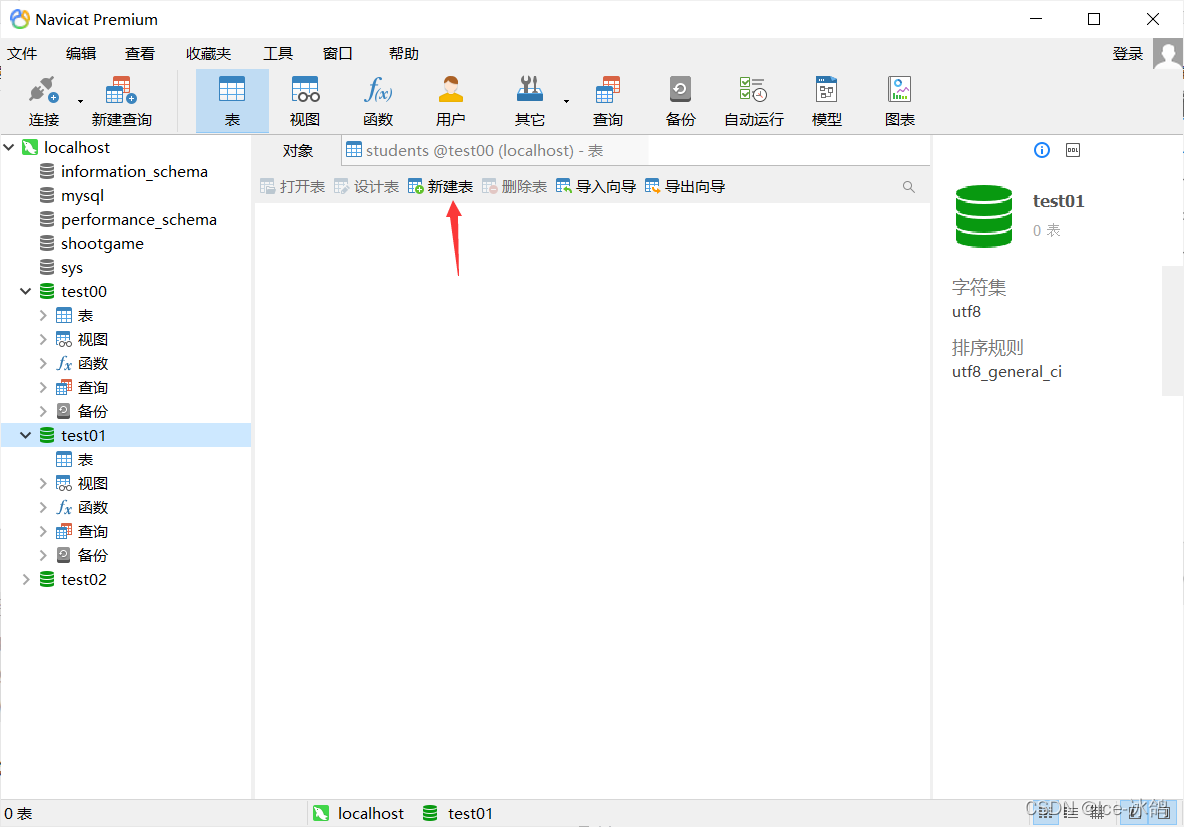
Task: Click the large test01 database icon in info panel
Action: (x=984, y=216)
